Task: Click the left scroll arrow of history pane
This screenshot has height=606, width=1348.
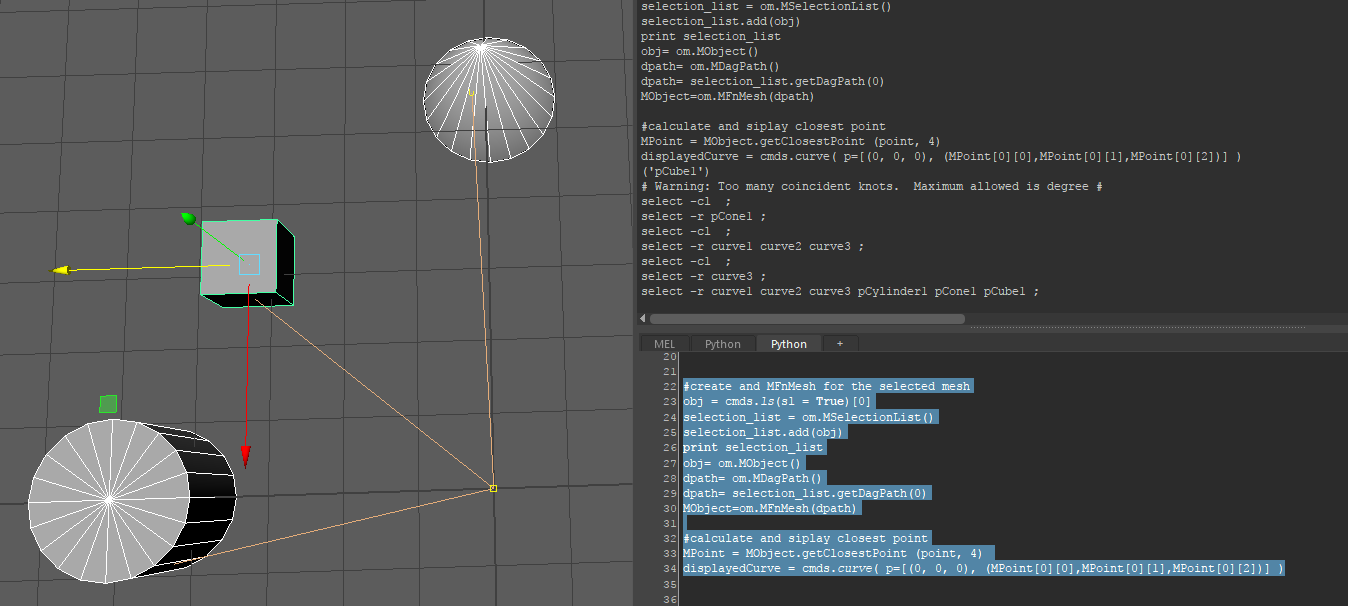Action: (x=643, y=319)
